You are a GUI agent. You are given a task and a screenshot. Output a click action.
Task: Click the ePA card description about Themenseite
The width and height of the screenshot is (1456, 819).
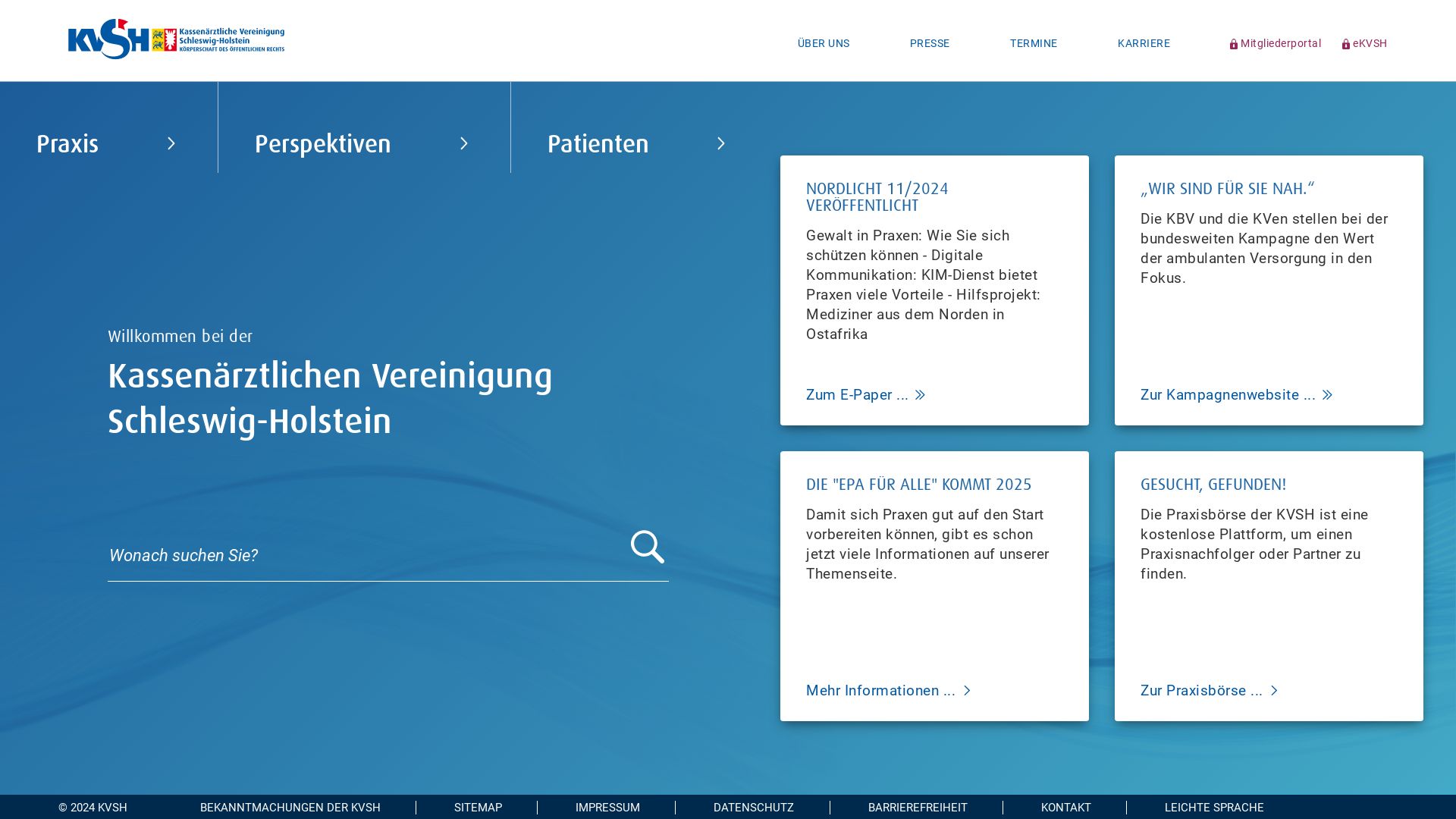[927, 544]
